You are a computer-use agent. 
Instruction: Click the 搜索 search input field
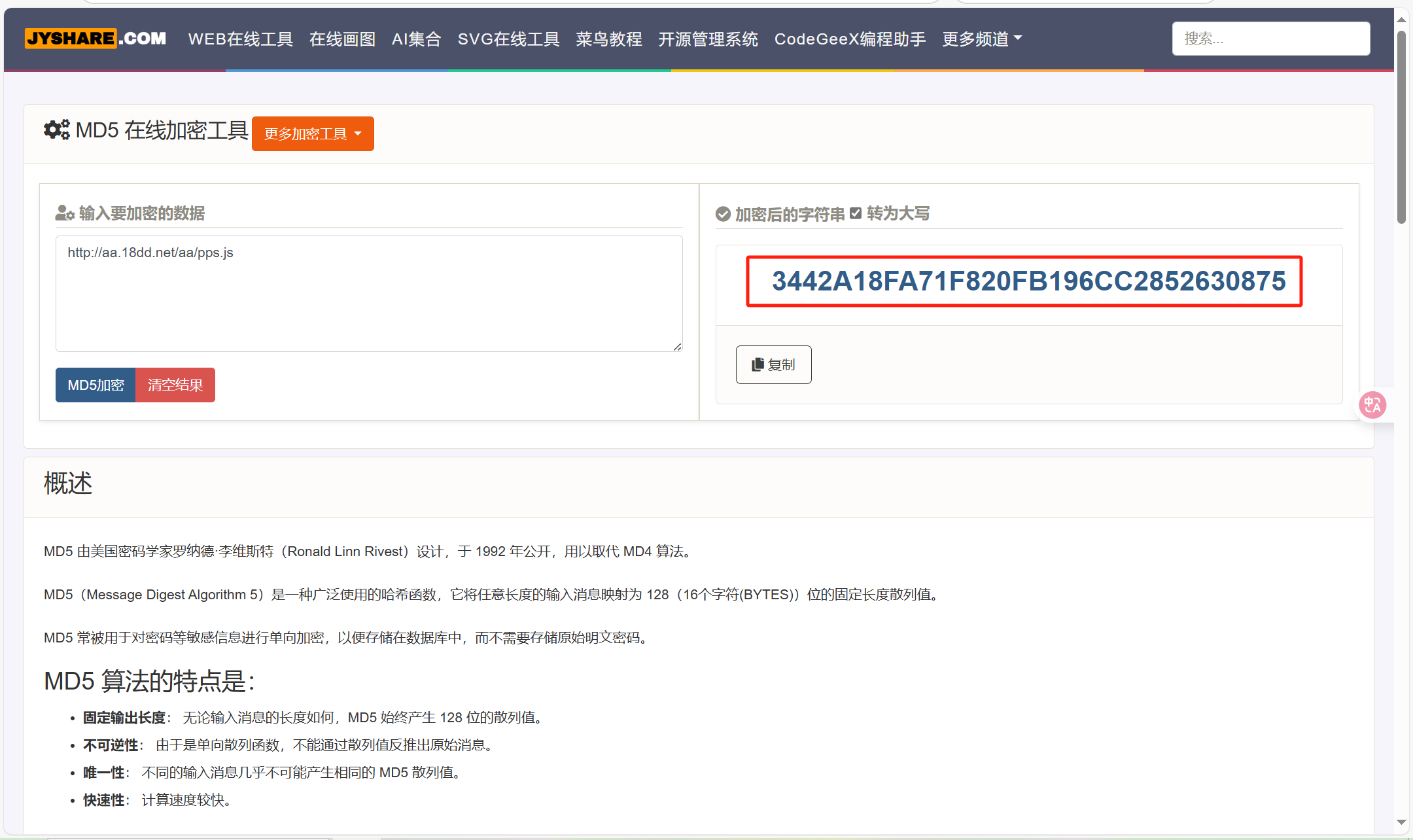point(1270,39)
